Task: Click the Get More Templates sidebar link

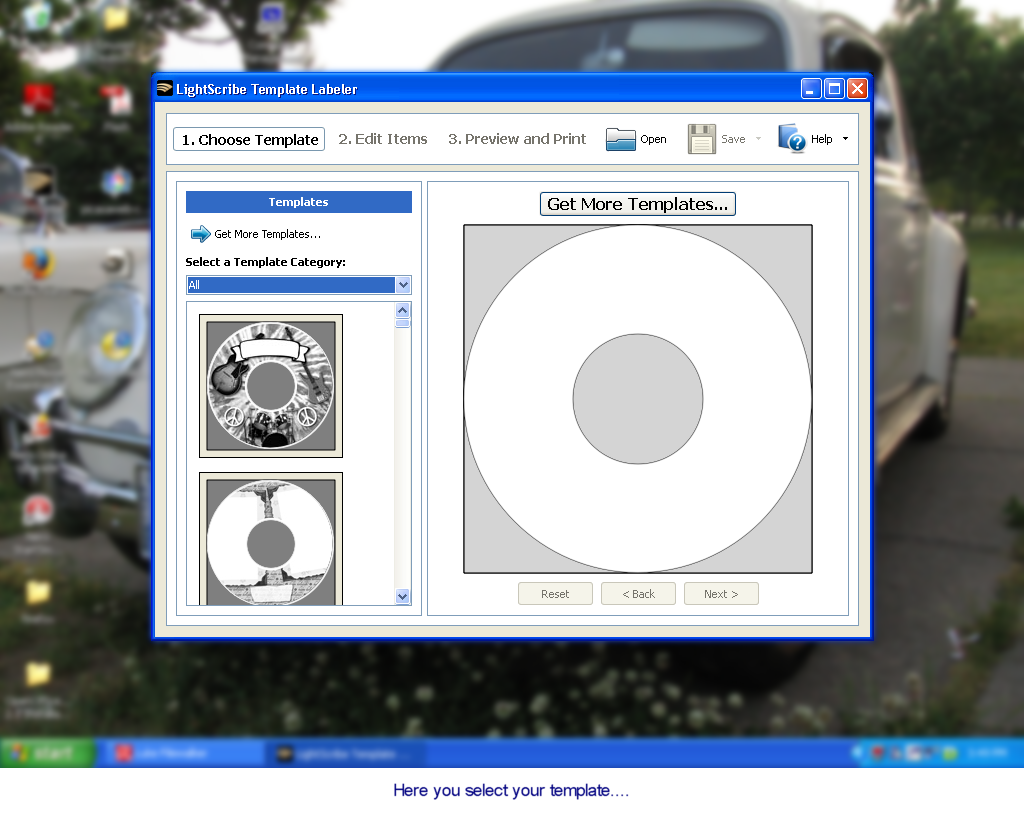Action: coord(267,234)
